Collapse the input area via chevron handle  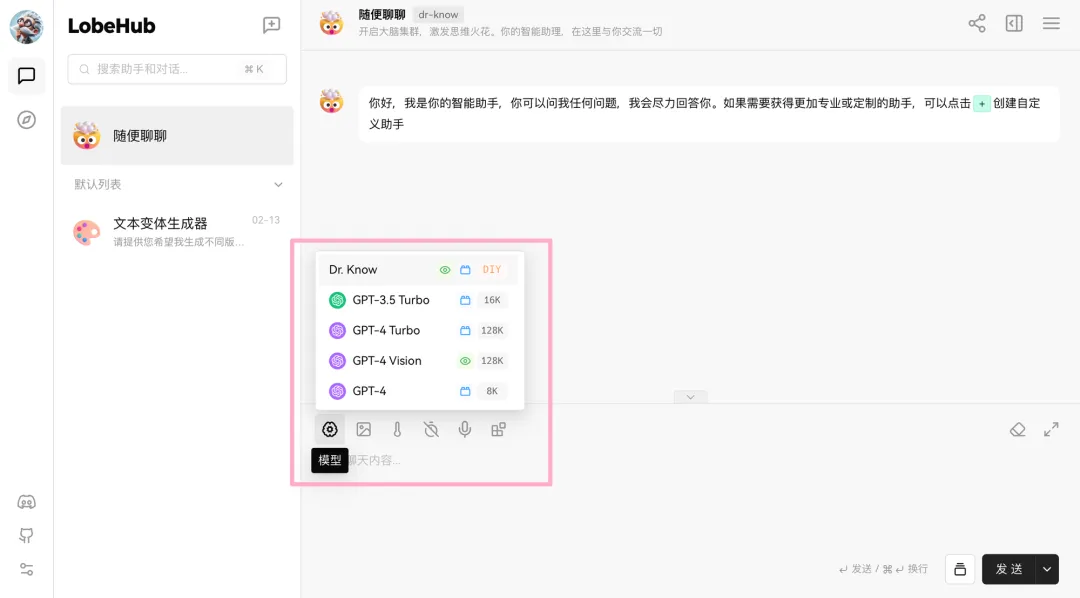[690, 397]
